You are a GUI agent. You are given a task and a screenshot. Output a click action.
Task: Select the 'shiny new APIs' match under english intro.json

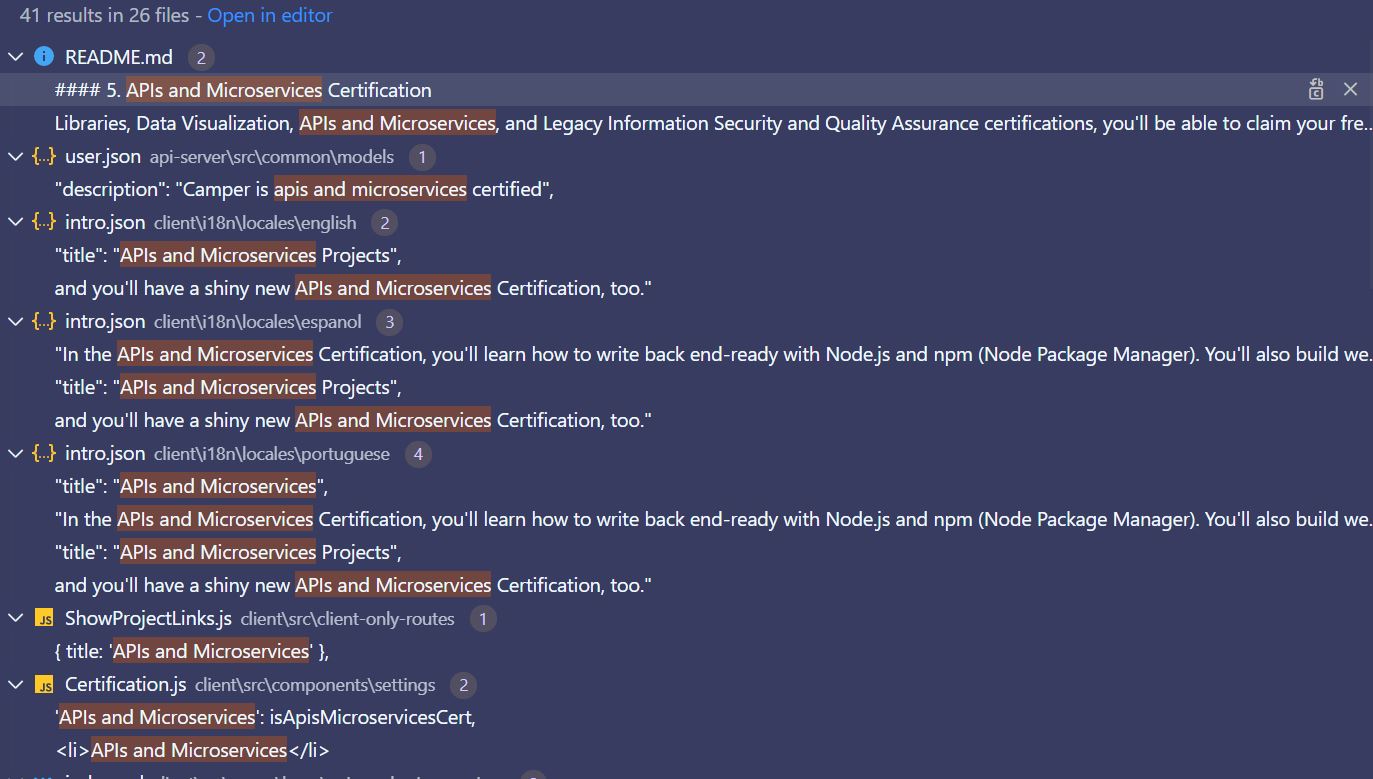pos(350,287)
